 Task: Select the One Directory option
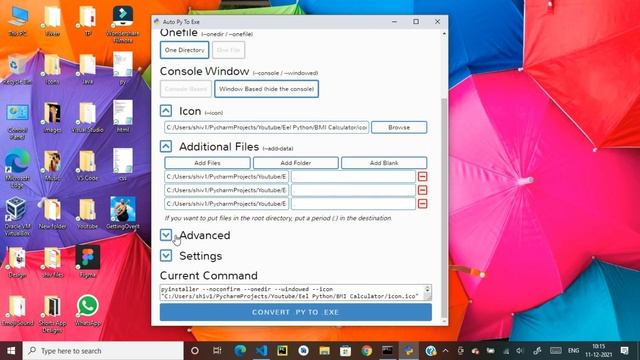click(184, 50)
